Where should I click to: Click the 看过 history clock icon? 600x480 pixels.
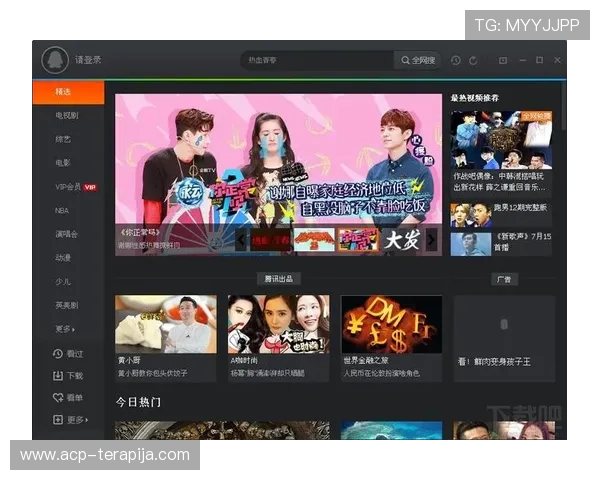(x=58, y=354)
